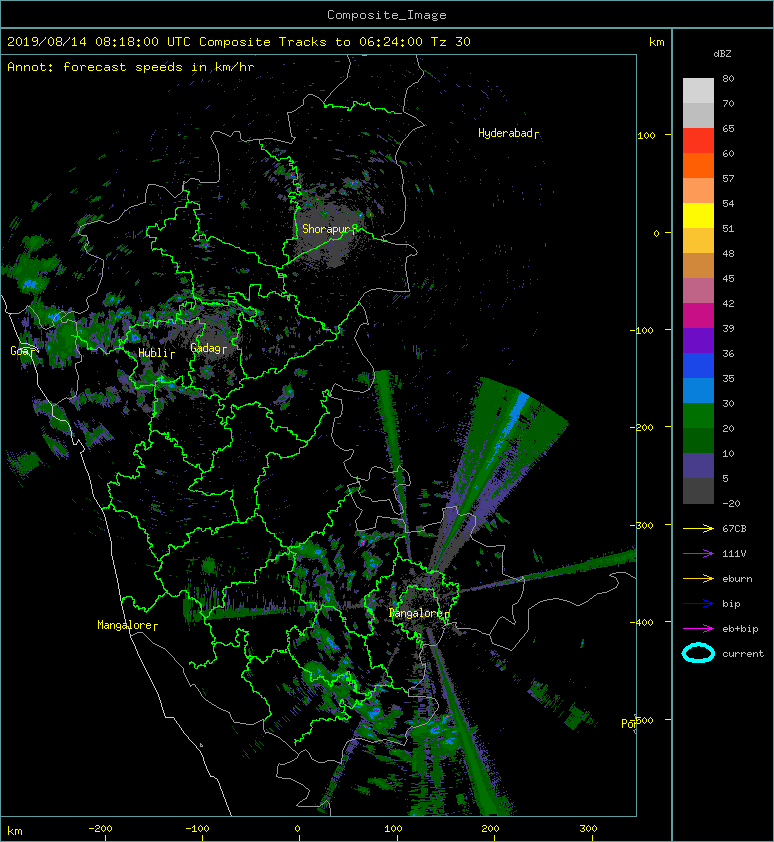Select the gold 51-48 dBZ swatch

(698, 240)
